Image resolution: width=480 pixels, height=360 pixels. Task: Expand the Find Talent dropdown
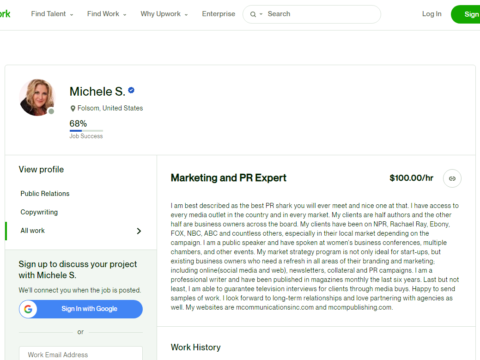(52, 14)
